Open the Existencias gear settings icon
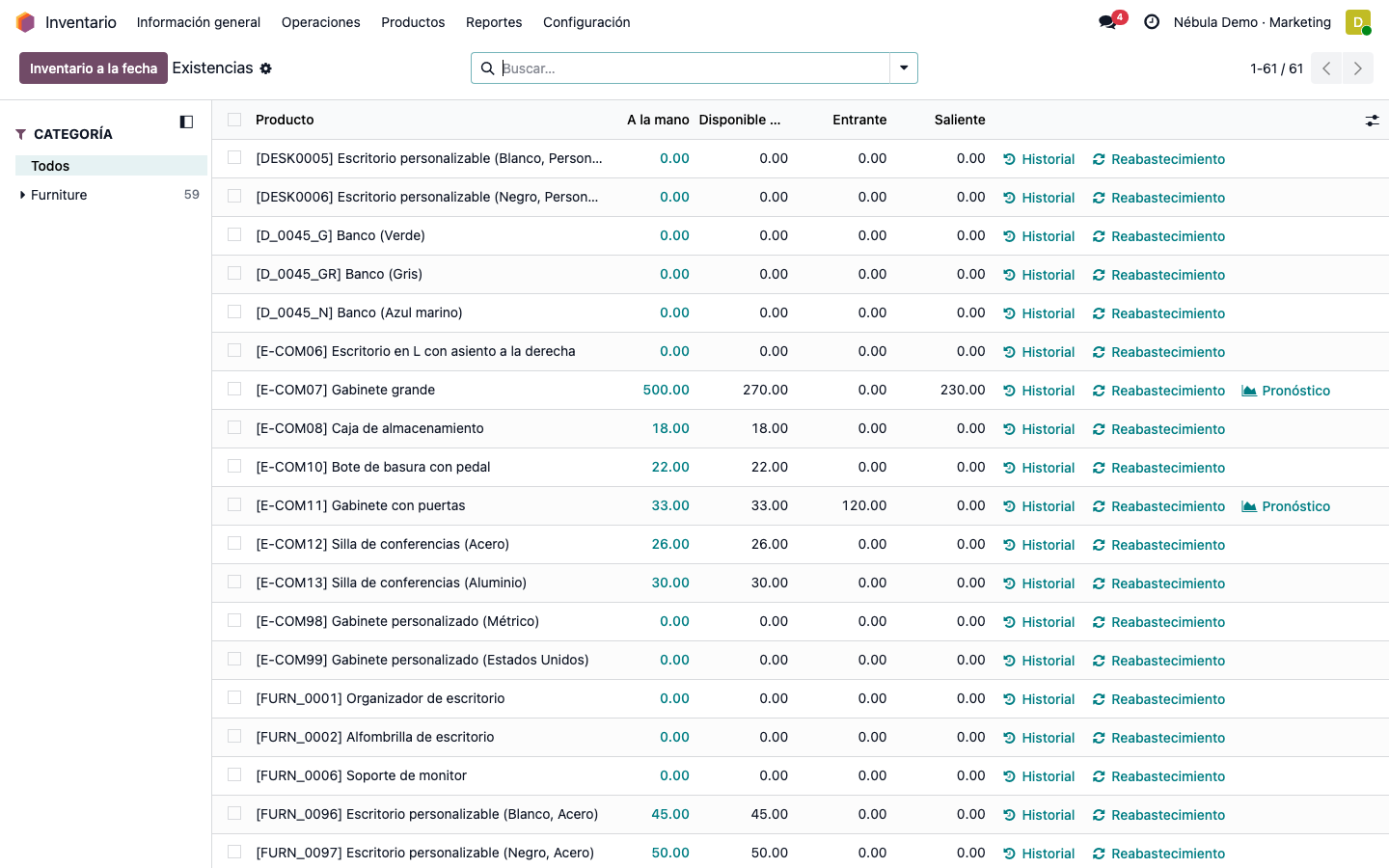The height and width of the screenshot is (868, 1389). click(266, 68)
